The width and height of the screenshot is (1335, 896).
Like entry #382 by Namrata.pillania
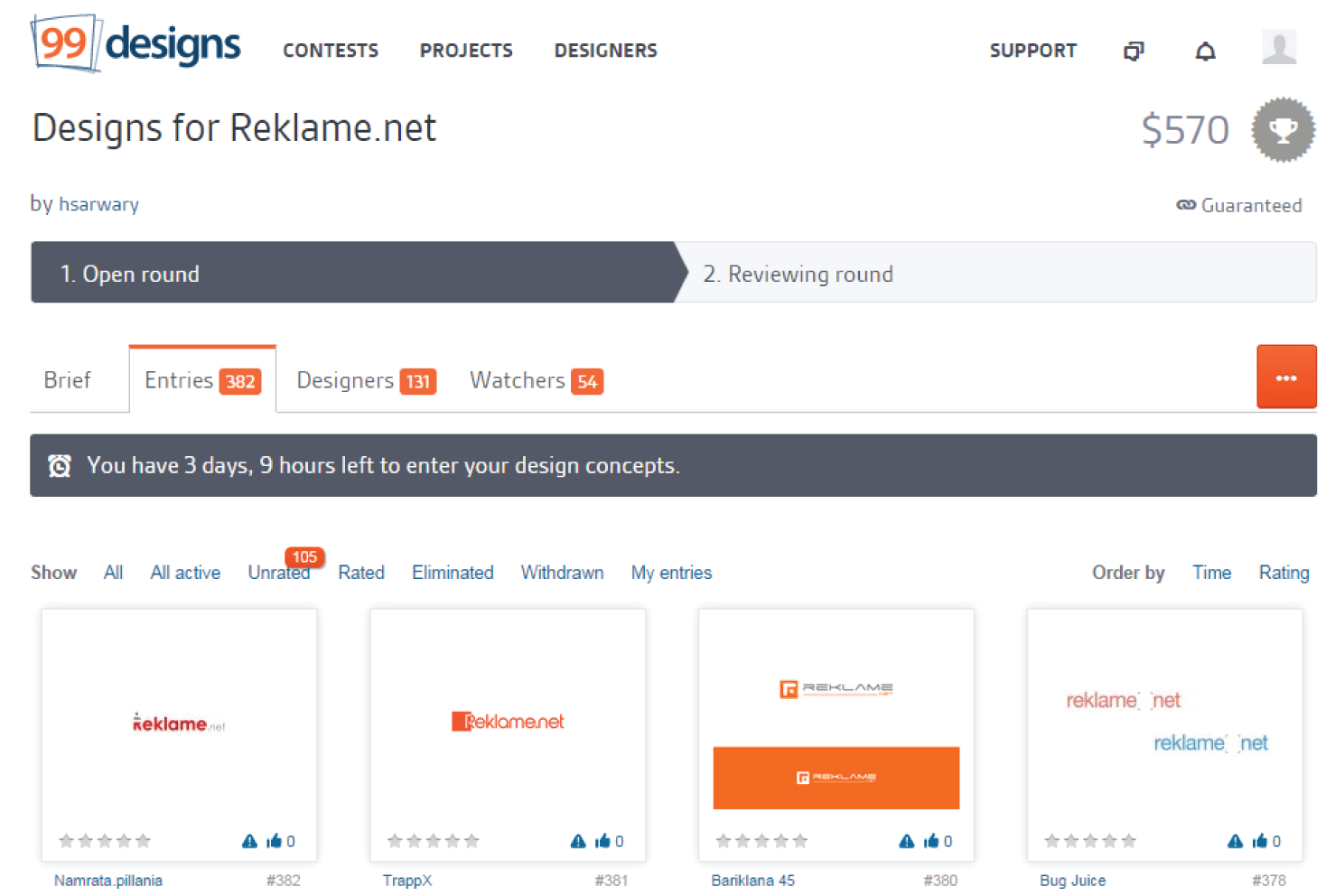[x=275, y=841]
